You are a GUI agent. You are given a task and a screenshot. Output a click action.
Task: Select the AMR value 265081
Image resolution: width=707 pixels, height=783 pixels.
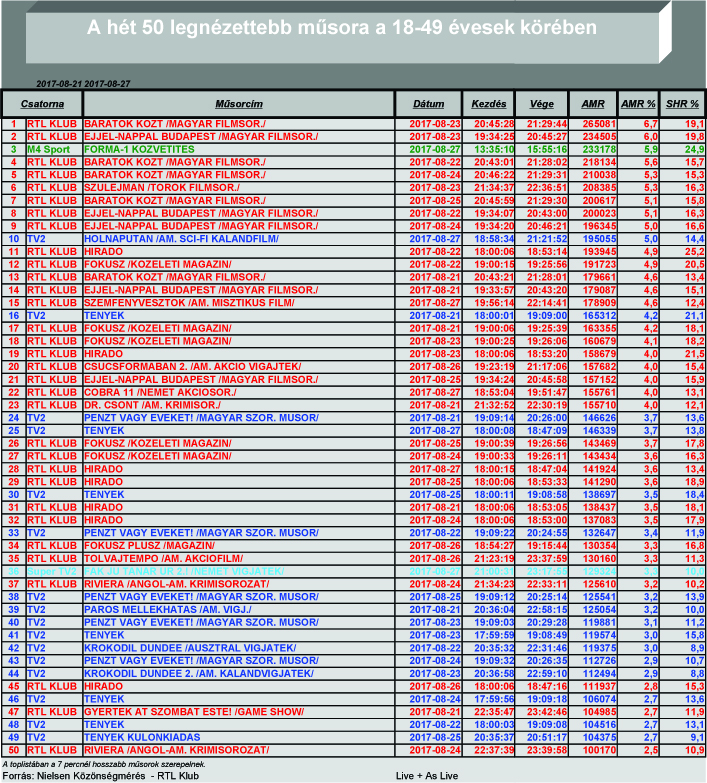tap(599, 124)
